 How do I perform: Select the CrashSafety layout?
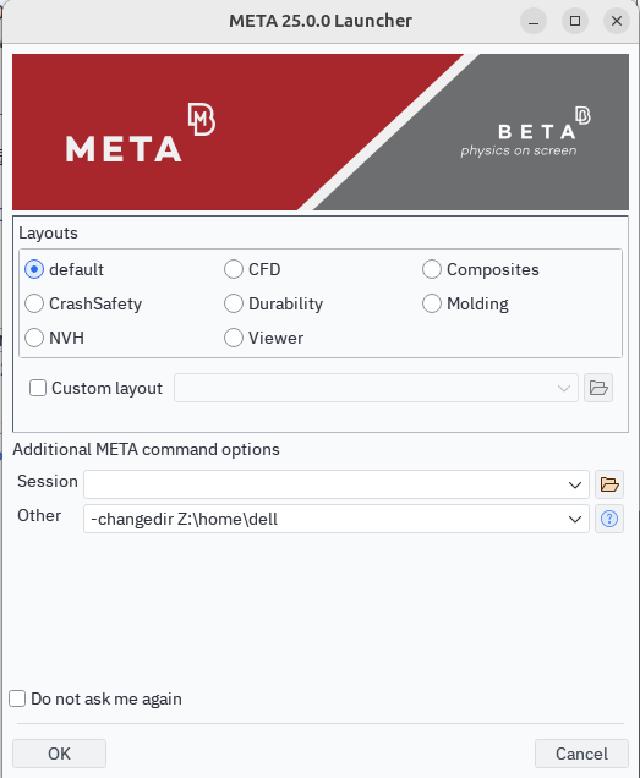34,303
